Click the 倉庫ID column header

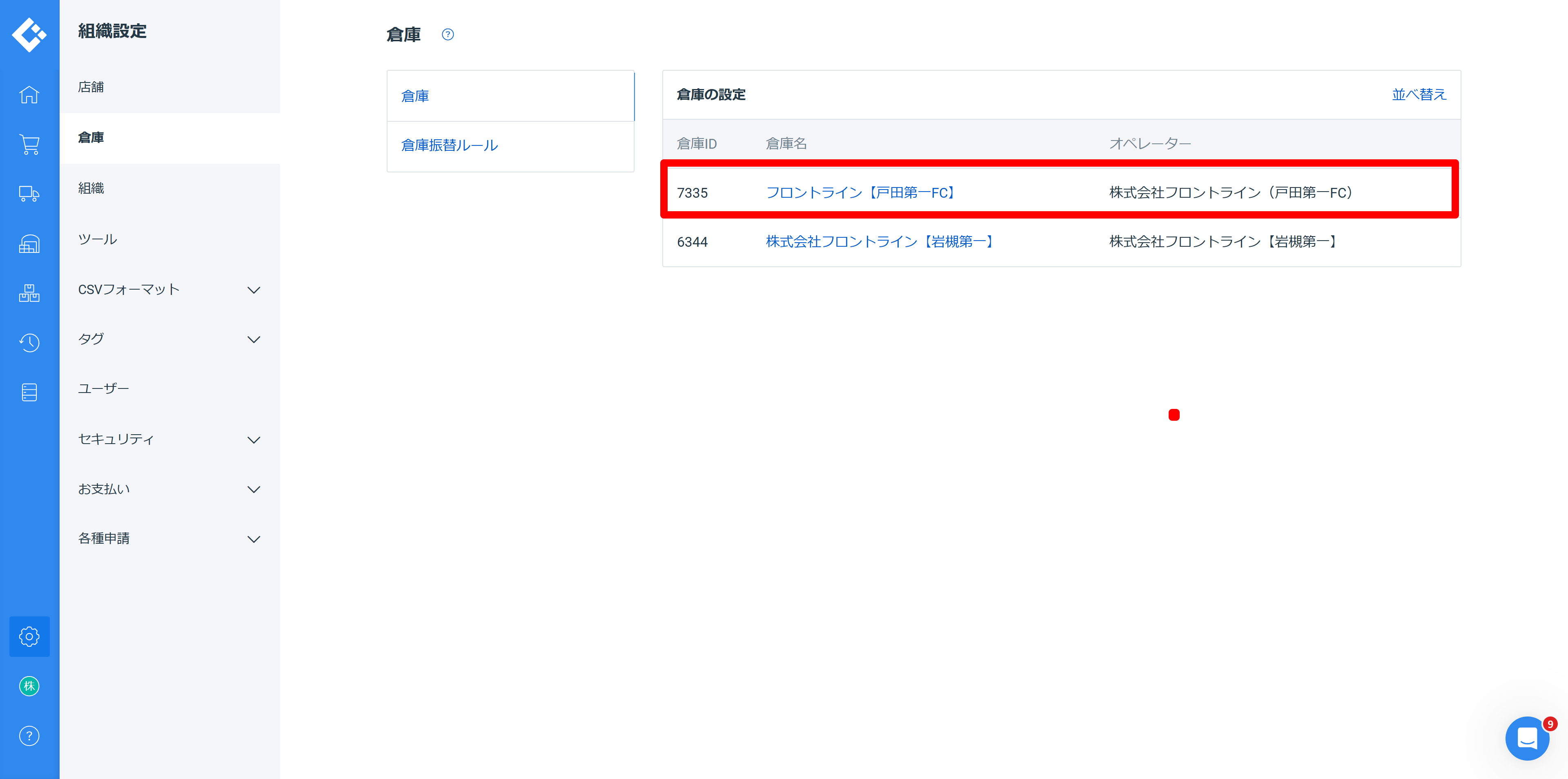click(696, 144)
